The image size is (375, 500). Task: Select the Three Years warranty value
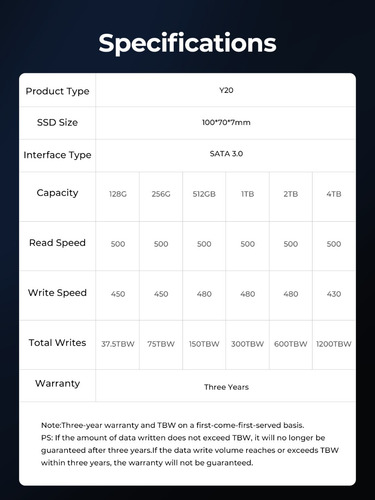point(226,387)
